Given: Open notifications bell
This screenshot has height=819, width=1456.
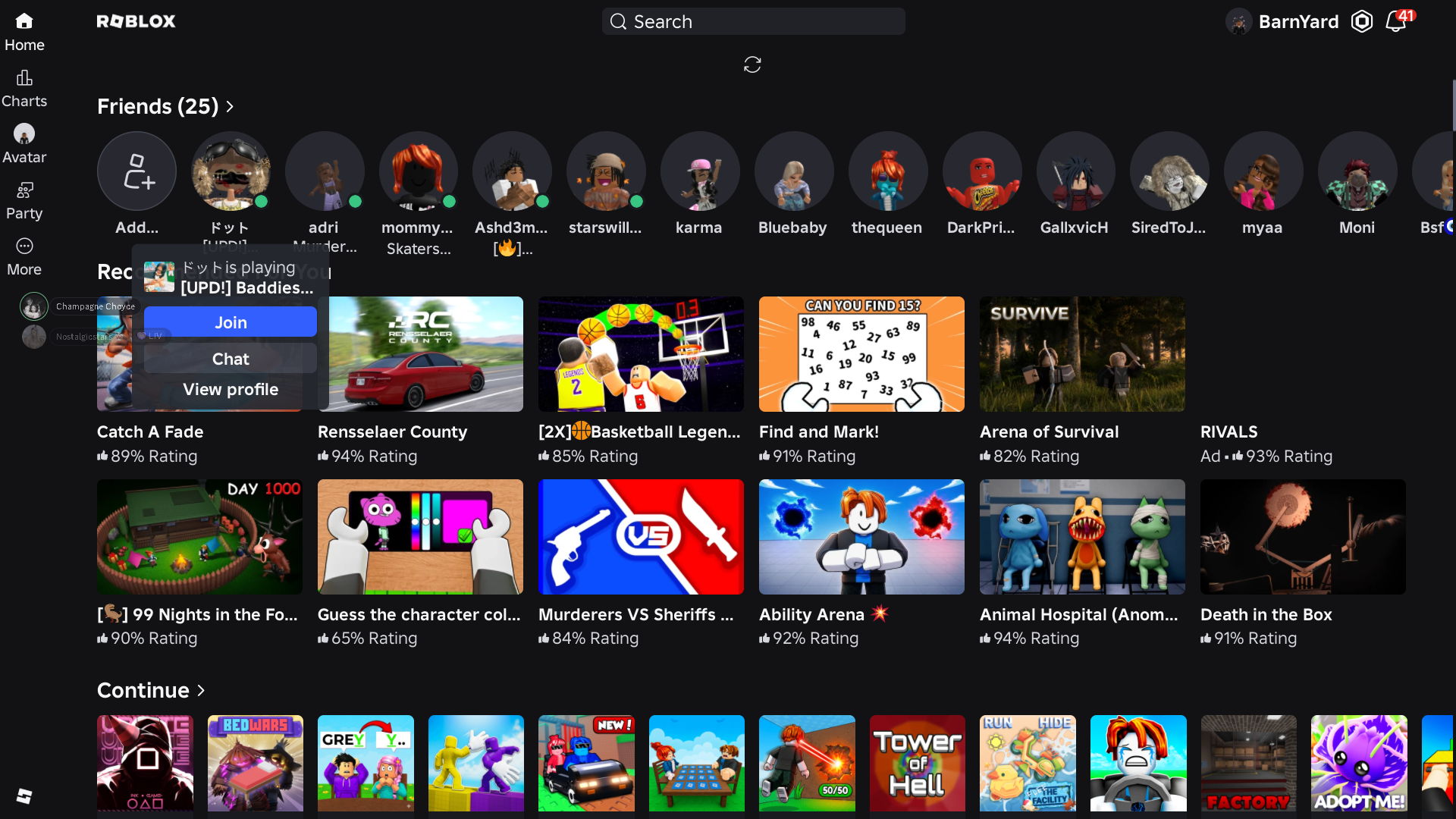Looking at the screenshot, I should point(1395,21).
